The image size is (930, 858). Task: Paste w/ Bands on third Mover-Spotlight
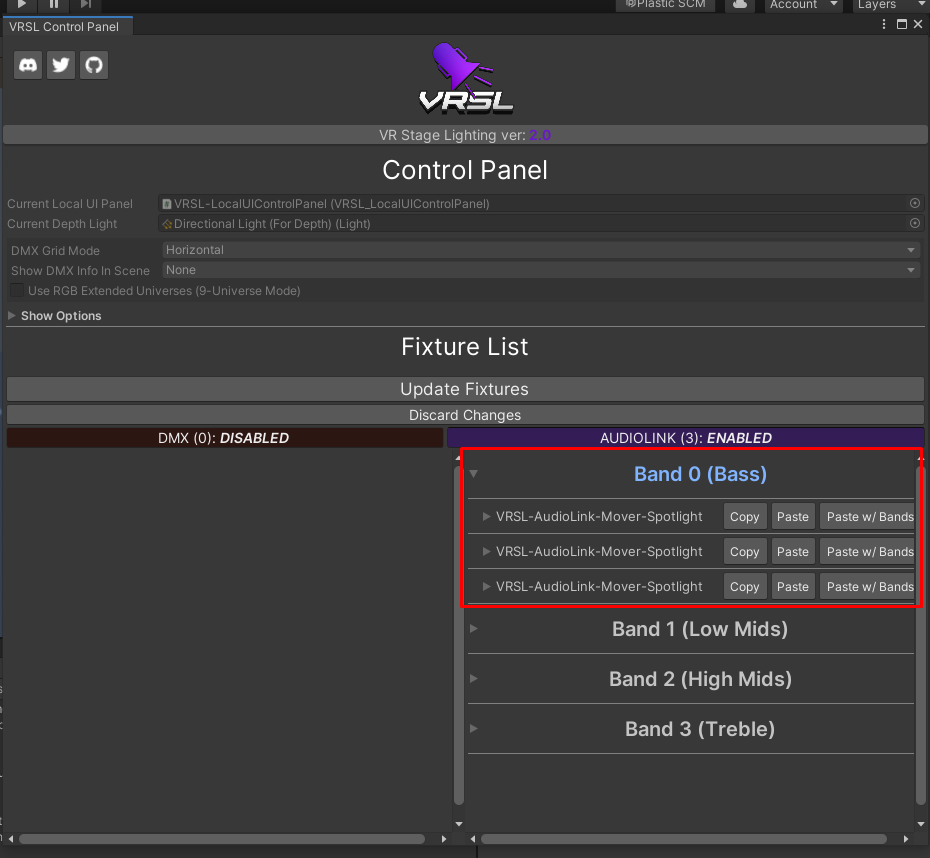coord(867,586)
